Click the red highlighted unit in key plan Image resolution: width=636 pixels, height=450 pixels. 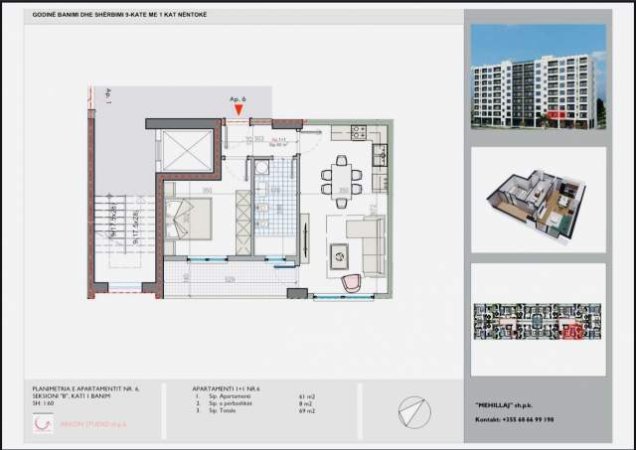click(x=572, y=332)
